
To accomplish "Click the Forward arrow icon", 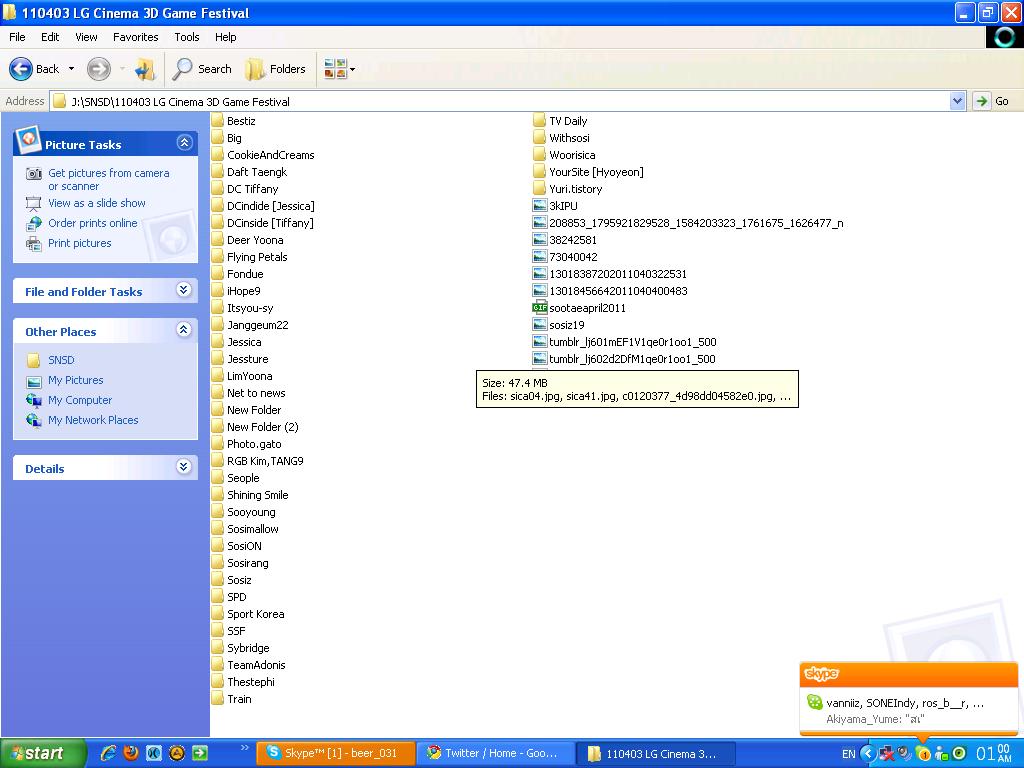I will [x=99, y=69].
